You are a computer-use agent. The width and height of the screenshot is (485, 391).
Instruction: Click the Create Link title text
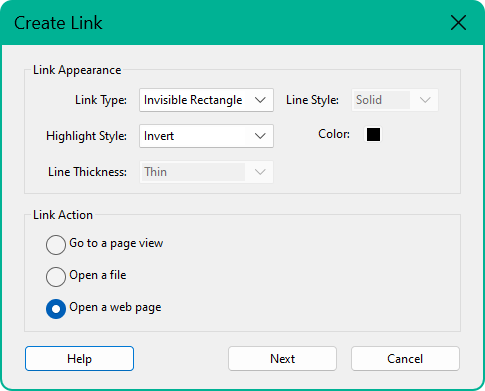[58, 23]
